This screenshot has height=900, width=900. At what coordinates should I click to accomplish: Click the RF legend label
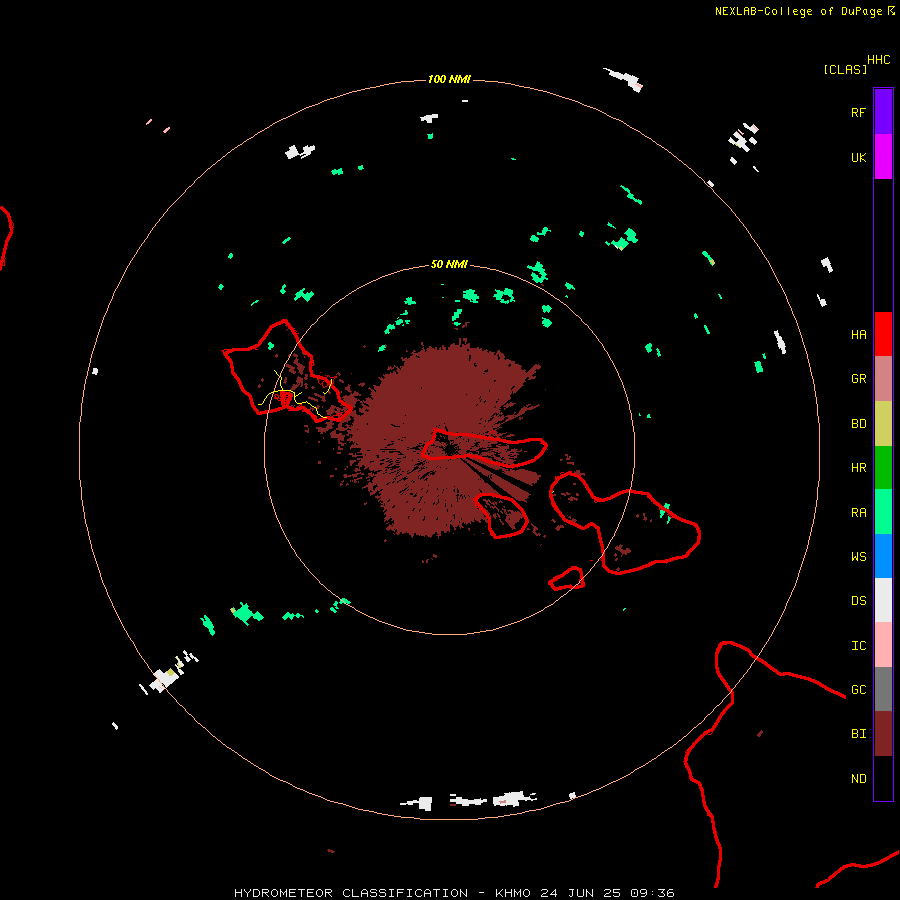coord(858,112)
